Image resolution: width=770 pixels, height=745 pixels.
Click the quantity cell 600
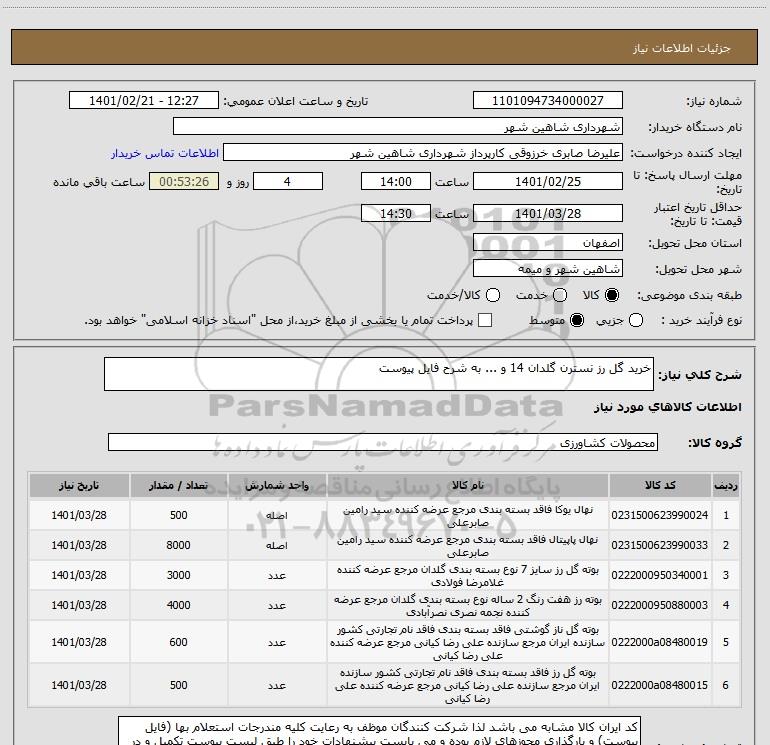[x=178, y=642]
